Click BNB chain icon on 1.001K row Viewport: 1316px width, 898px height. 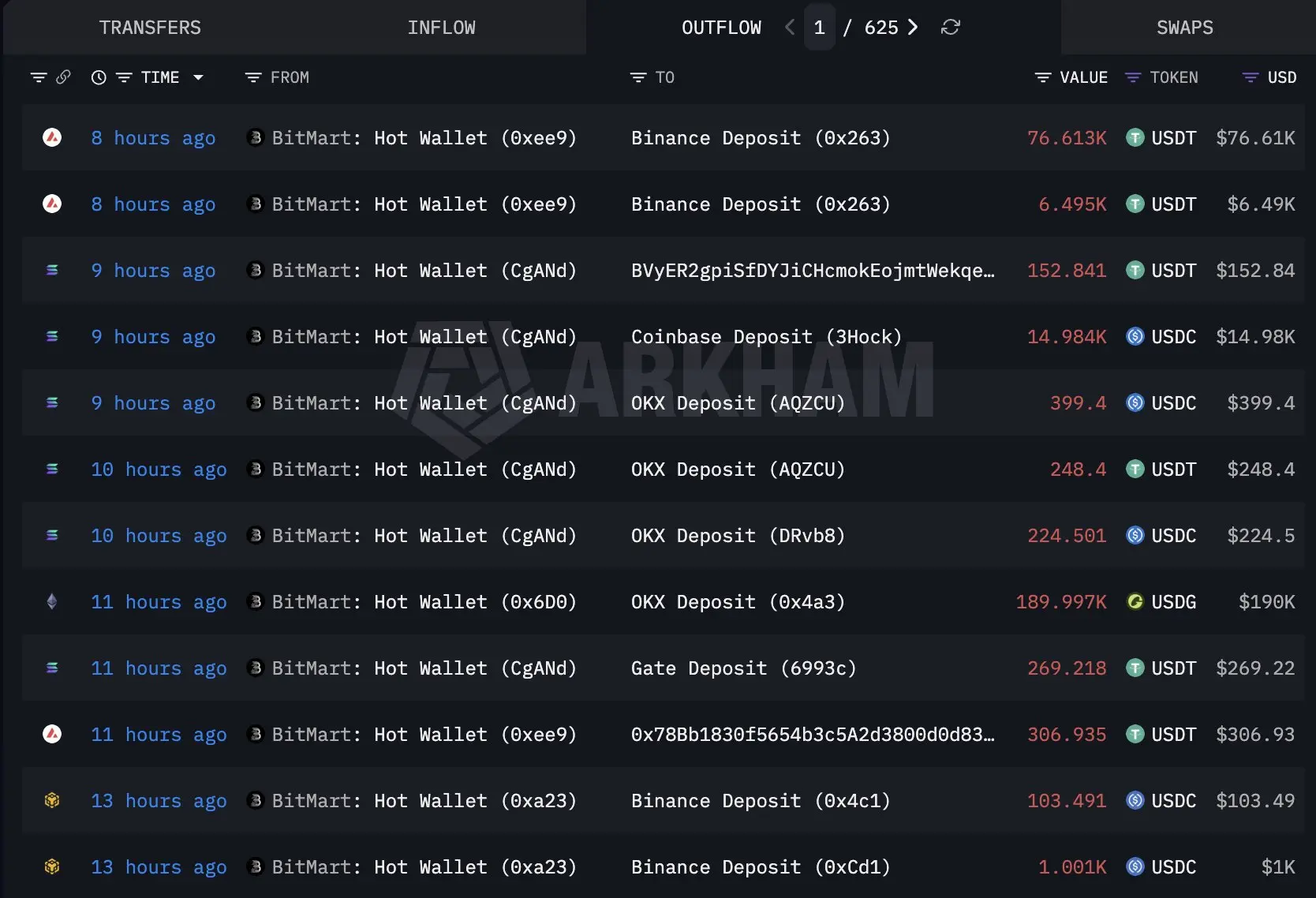tap(52, 866)
